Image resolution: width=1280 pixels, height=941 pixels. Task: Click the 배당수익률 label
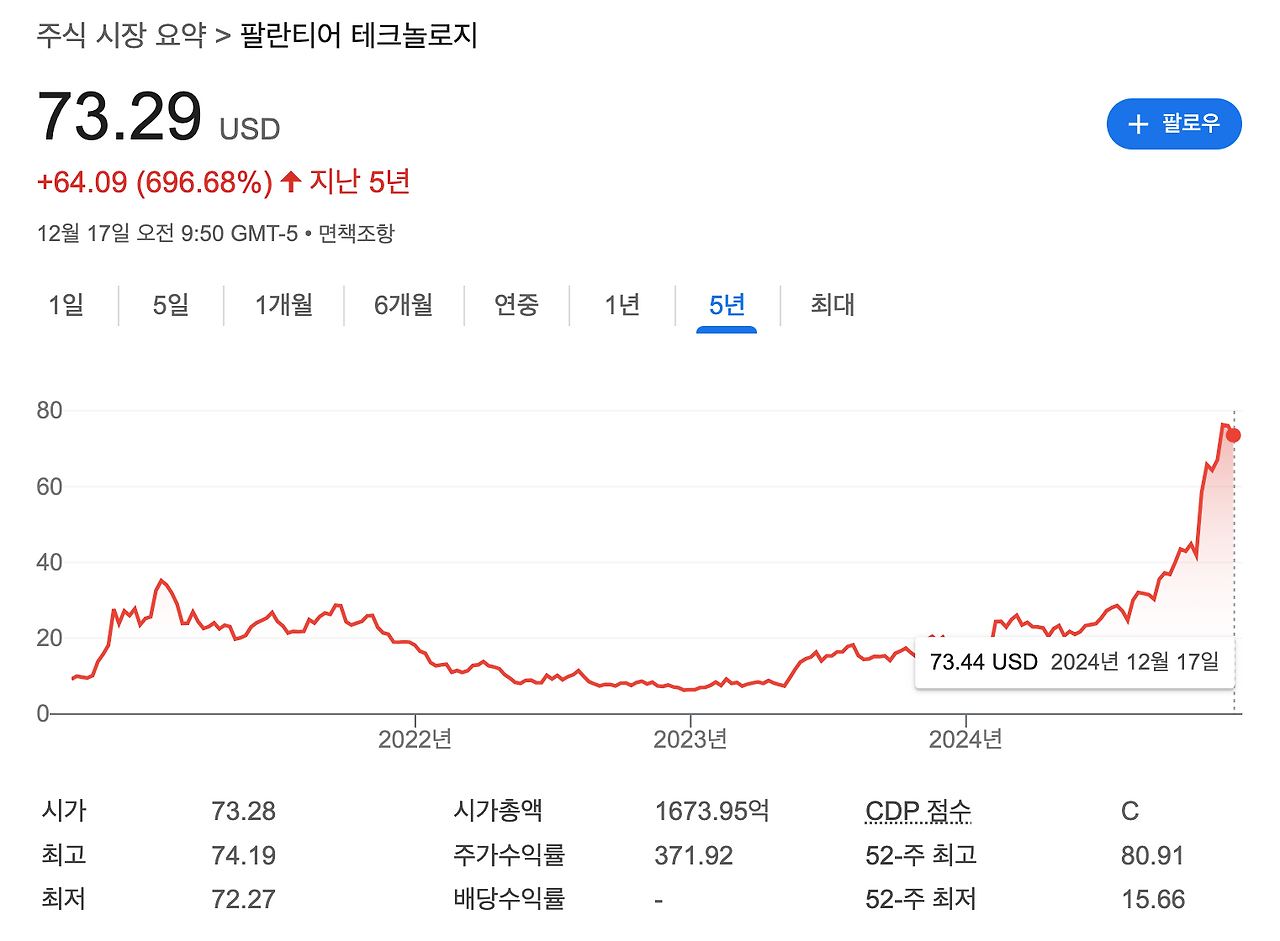509,900
